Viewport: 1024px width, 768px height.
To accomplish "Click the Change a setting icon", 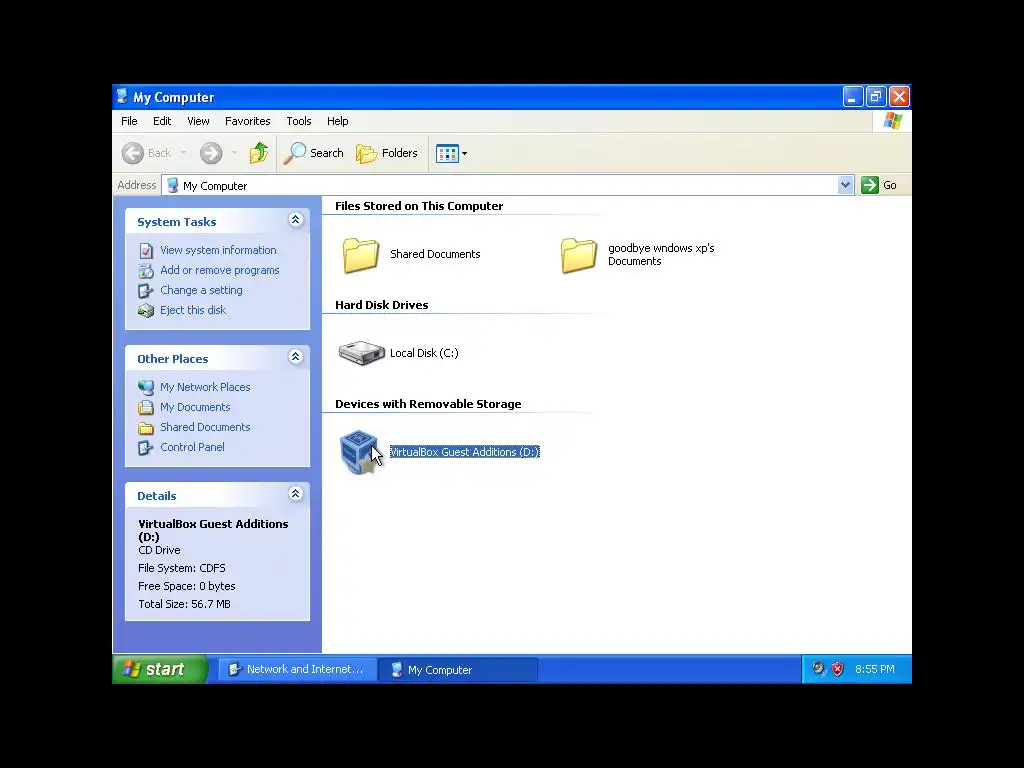I will coord(146,291).
